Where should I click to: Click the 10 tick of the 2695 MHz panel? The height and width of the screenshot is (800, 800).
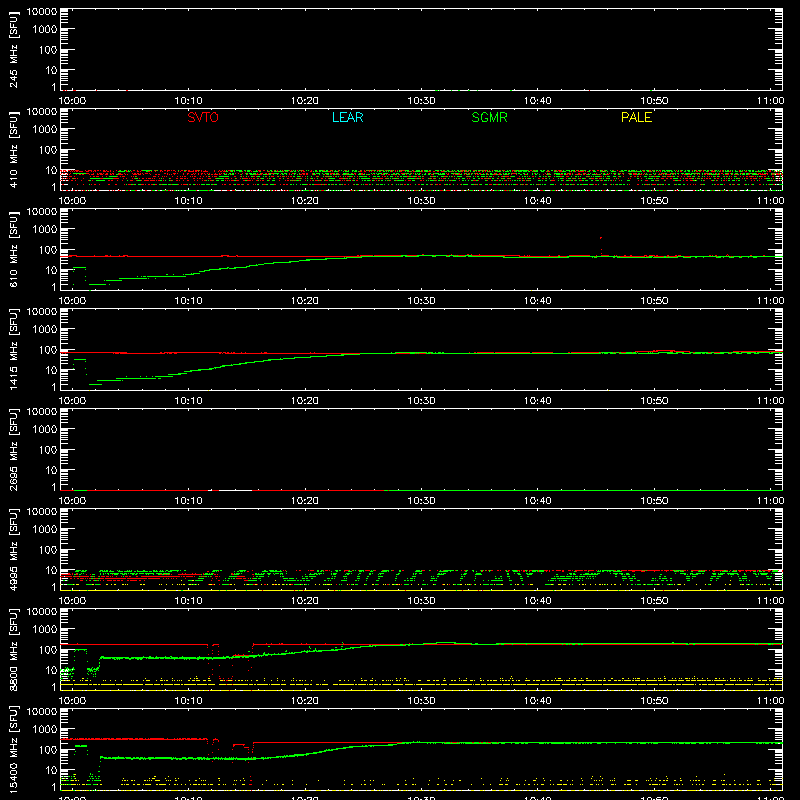pyautogui.click(x=51, y=470)
